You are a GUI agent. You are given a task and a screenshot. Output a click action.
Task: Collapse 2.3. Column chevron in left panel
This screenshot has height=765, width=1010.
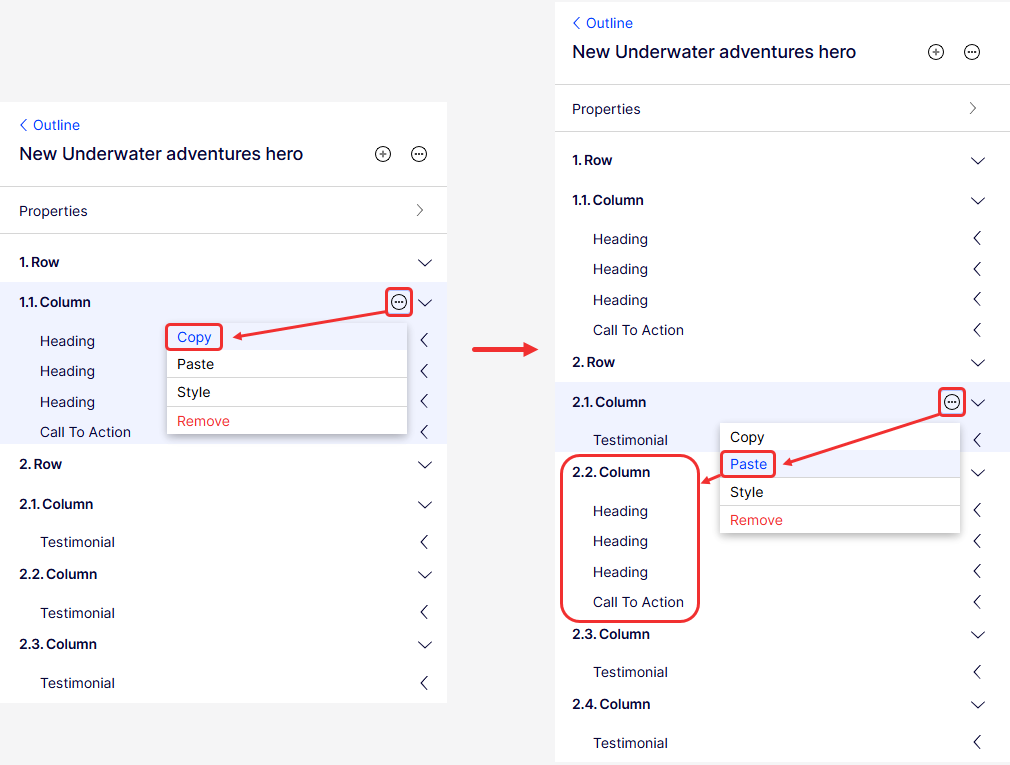click(x=424, y=645)
